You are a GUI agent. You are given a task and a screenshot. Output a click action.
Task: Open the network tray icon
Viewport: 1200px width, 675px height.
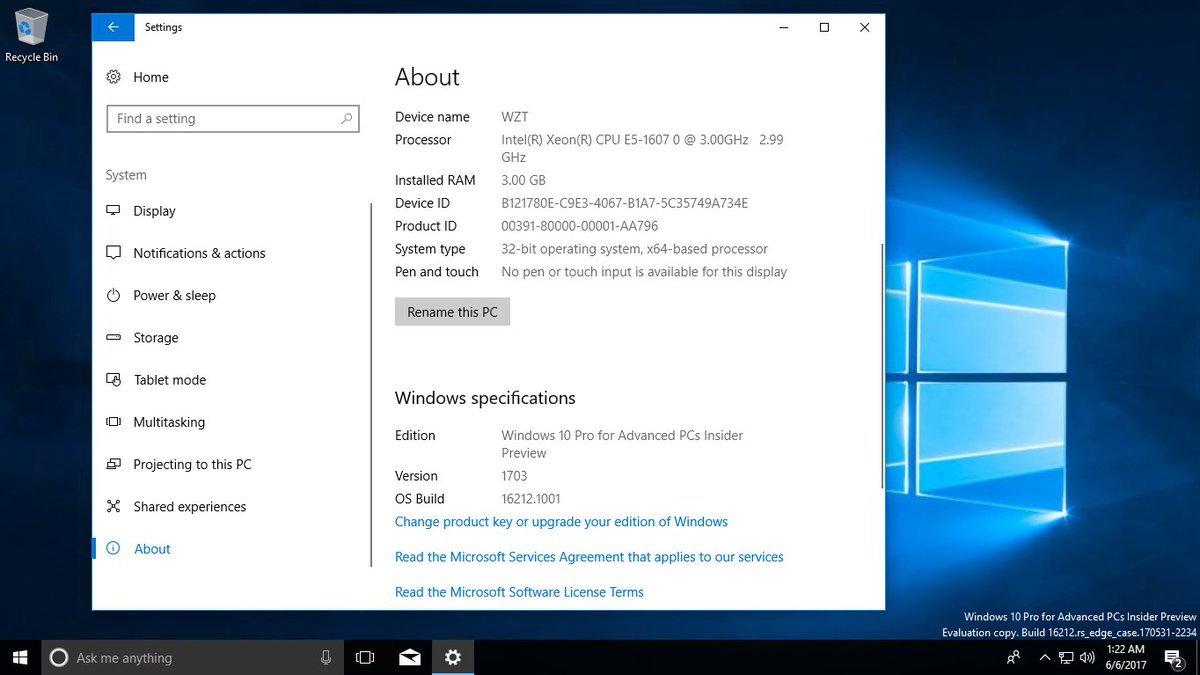click(1067, 657)
